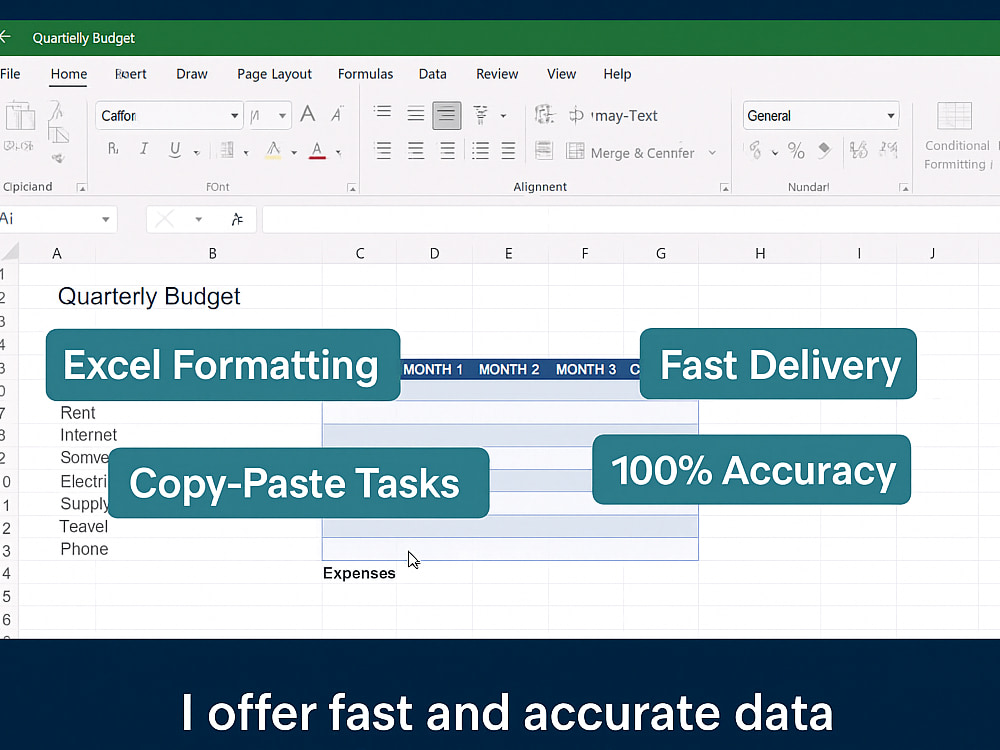The width and height of the screenshot is (1000, 750).
Task: Open the Number group dialog launcher
Action: [904, 188]
